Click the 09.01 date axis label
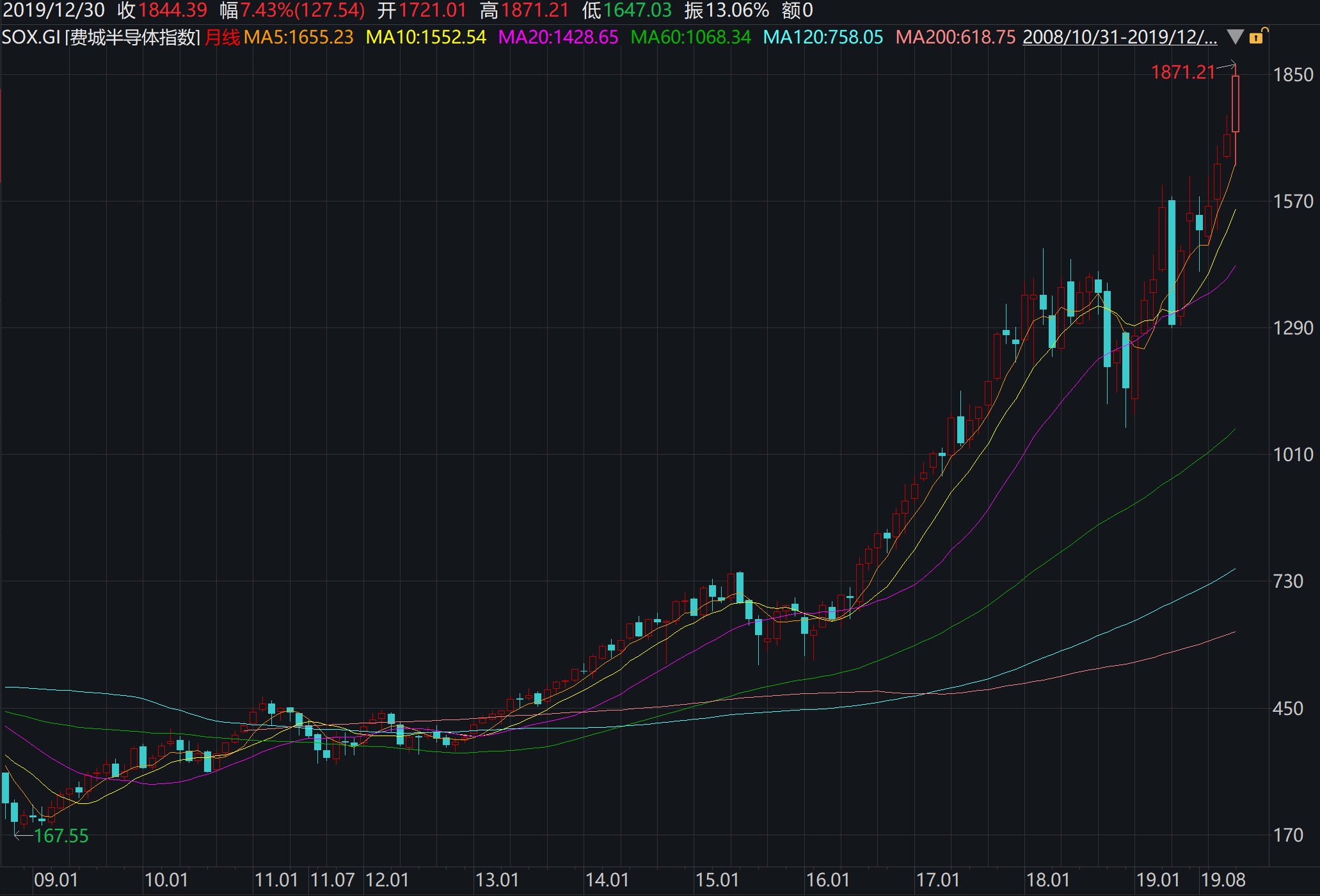This screenshot has height=896, width=1320. click(x=56, y=880)
